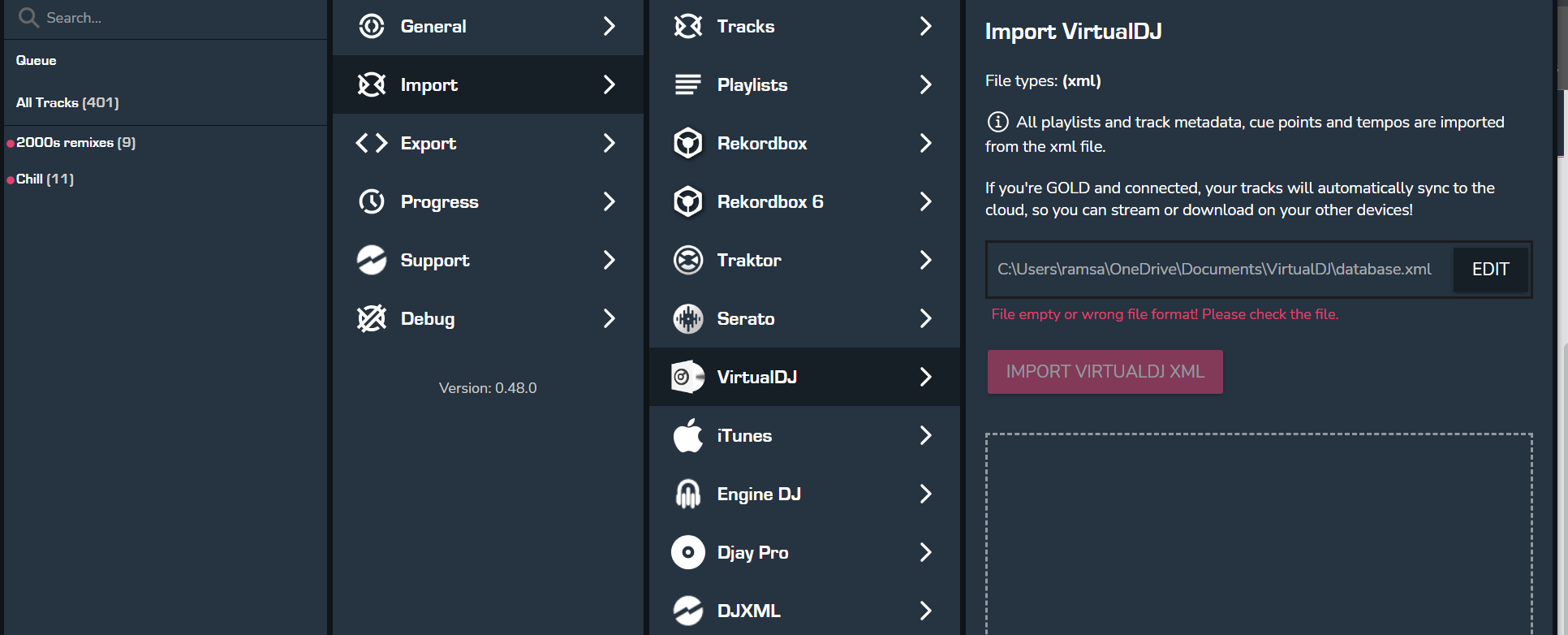The image size is (1568, 635).
Task: Open the 2000s remixes playlist
Action: coord(75,142)
